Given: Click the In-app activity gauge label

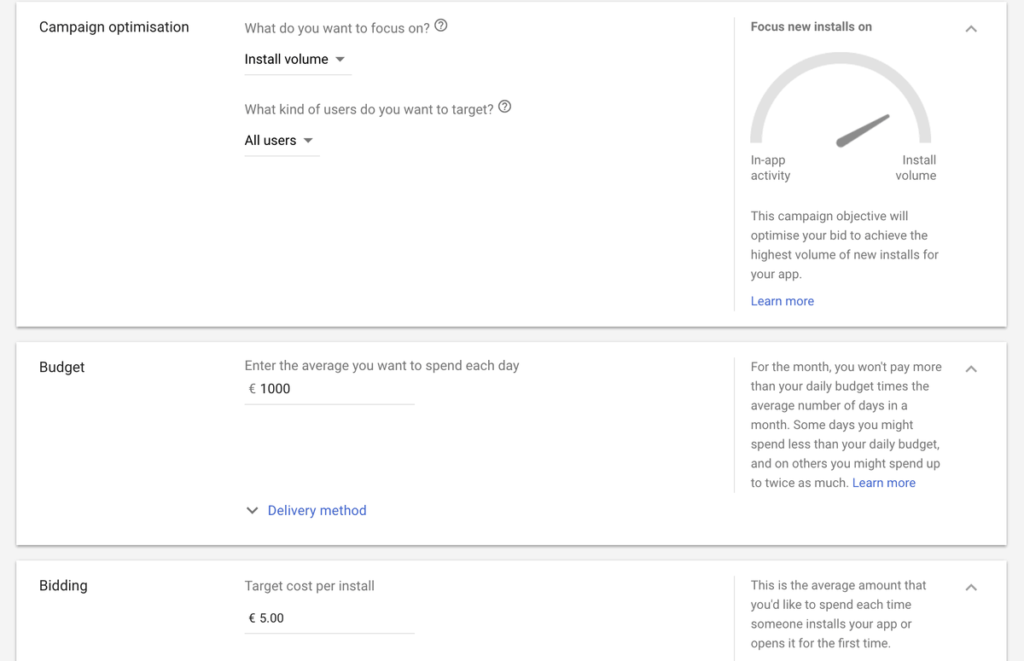Looking at the screenshot, I should pyautogui.click(x=771, y=168).
